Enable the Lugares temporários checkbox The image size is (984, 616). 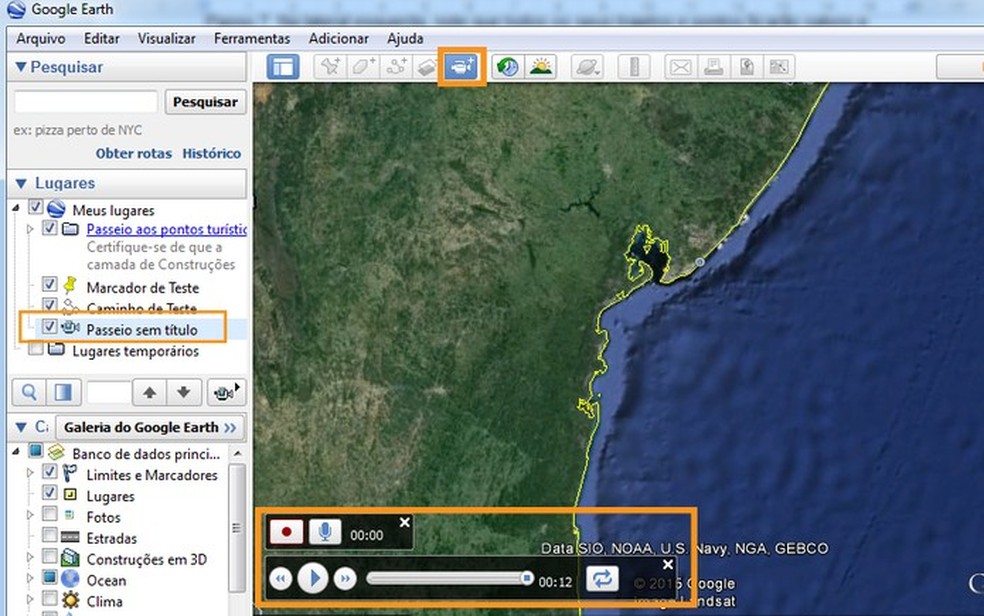coord(35,350)
